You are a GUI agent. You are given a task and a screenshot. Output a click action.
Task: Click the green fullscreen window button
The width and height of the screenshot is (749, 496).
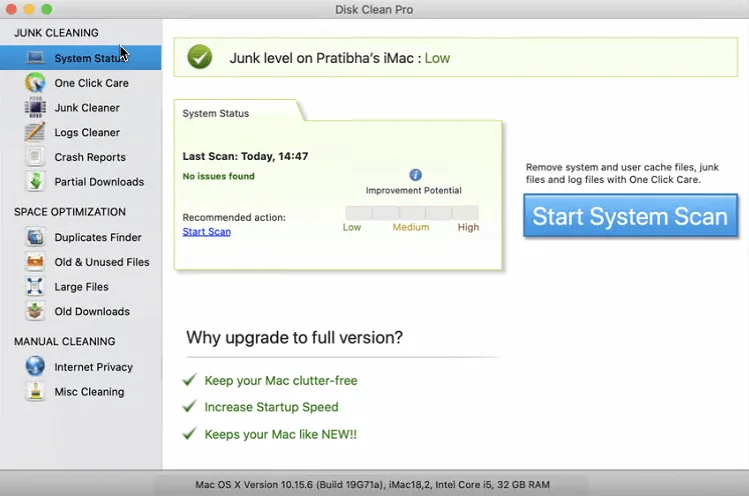47,9
